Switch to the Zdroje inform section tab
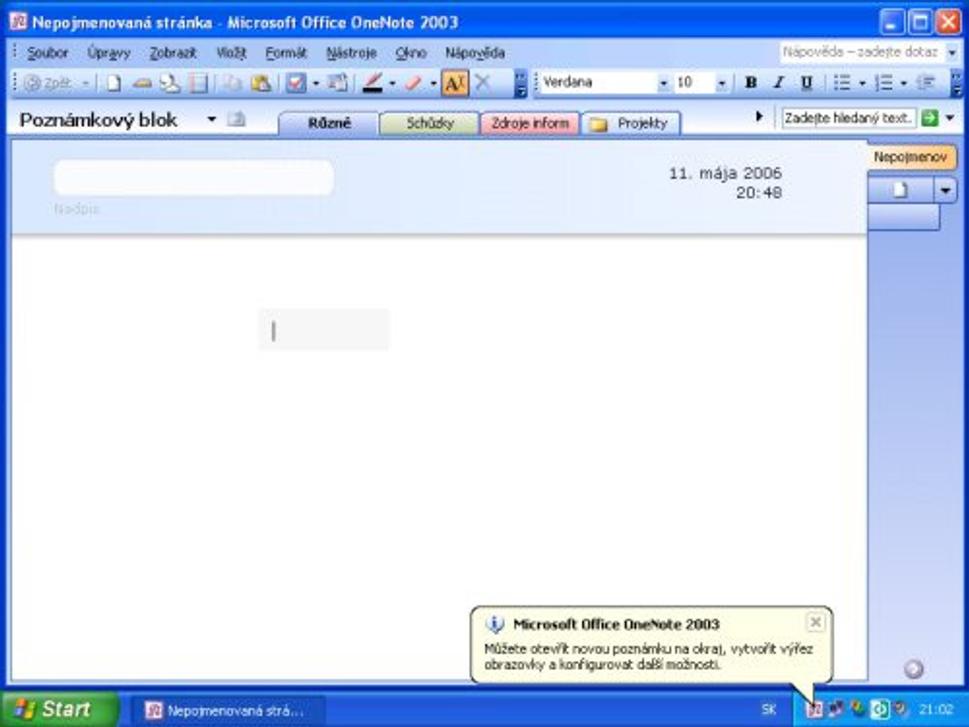969x727 pixels. coord(530,123)
